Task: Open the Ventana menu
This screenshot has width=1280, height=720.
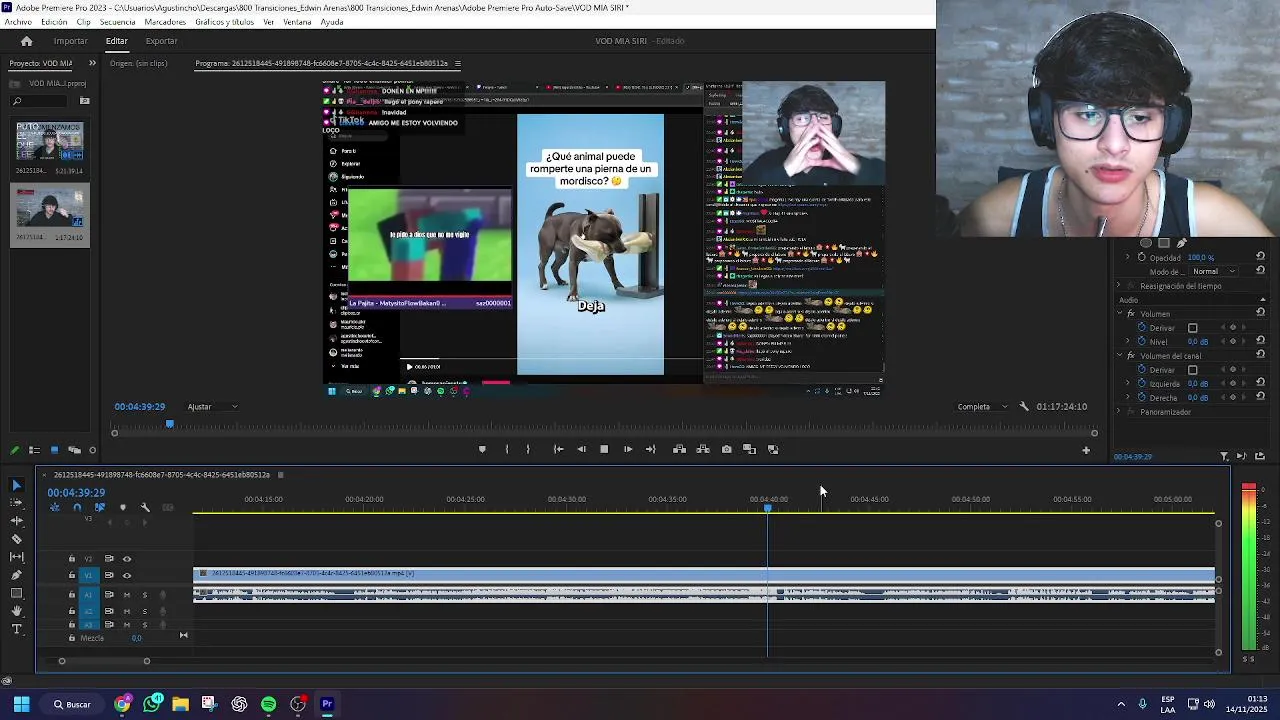Action: click(297, 22)
